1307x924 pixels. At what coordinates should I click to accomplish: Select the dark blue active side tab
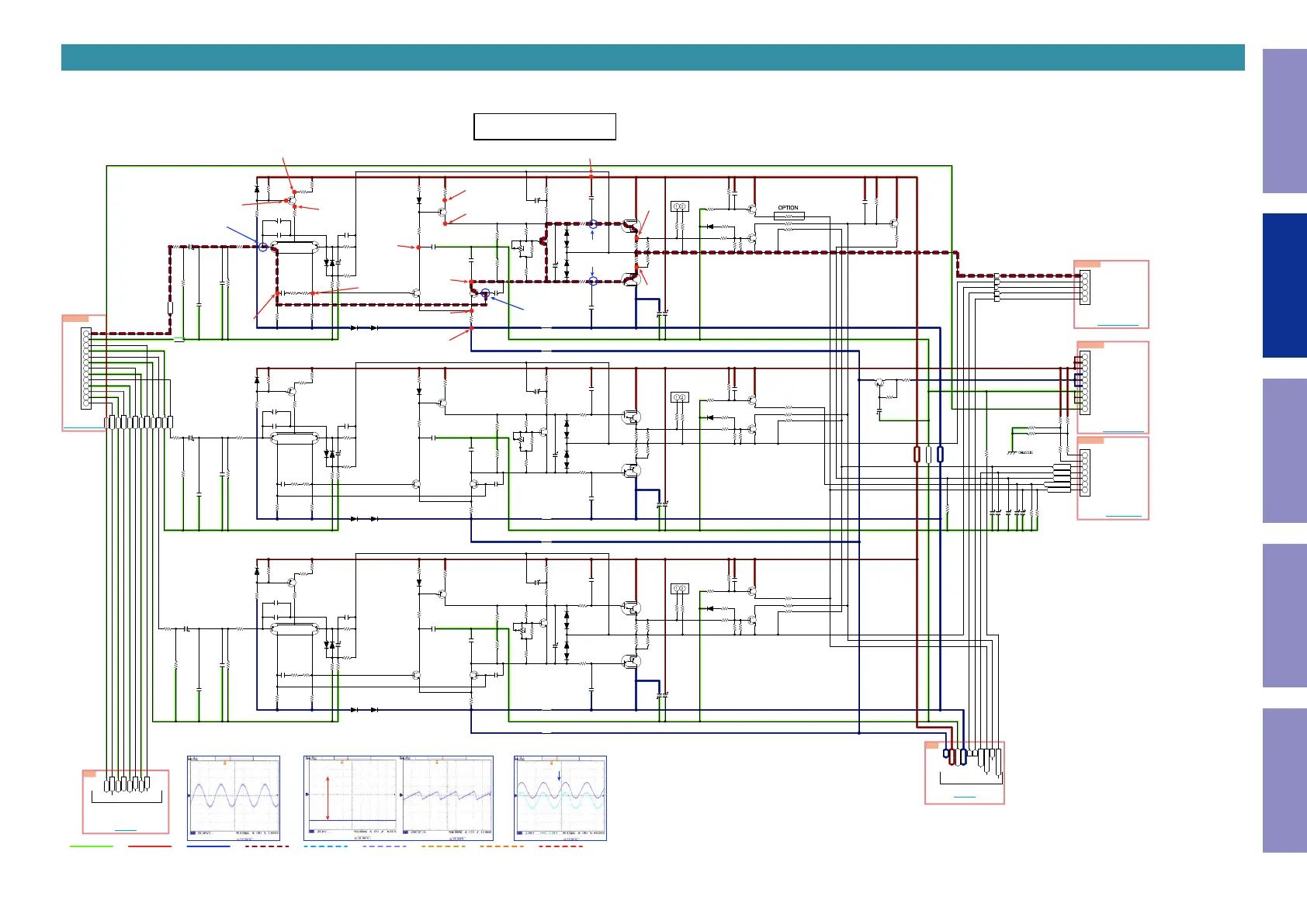pyautogui.click(x=1284, y=286)
